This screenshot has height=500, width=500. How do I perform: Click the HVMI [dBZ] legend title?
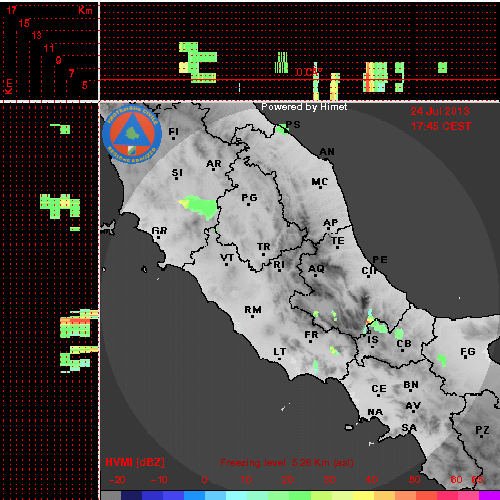click(135, 462)
